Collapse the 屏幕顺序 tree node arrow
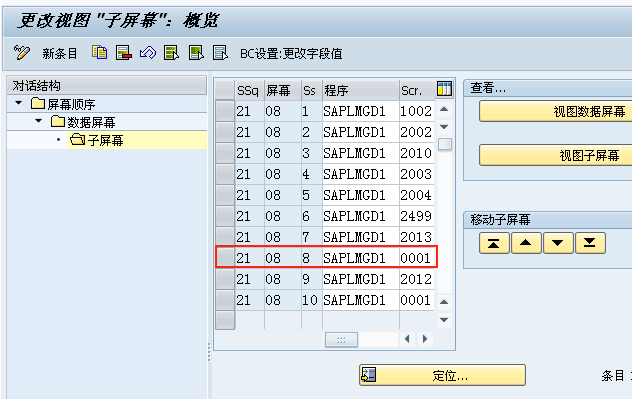Image resolution: width=632 pixels, height=399 pixels. (19, 103)
